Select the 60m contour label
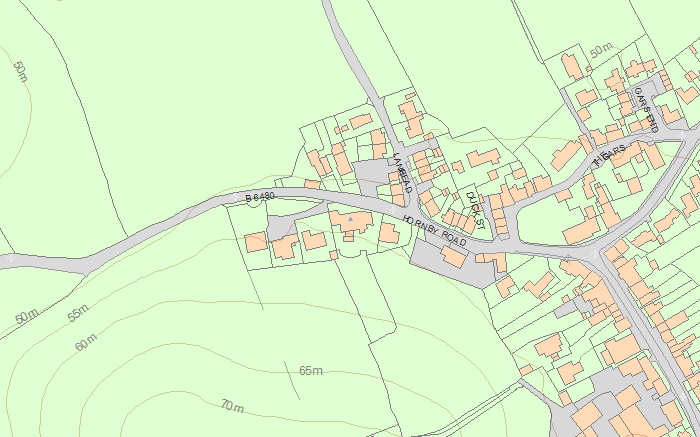Image resolution: width=700 pixels, height=437 pixels. [86, 342]
